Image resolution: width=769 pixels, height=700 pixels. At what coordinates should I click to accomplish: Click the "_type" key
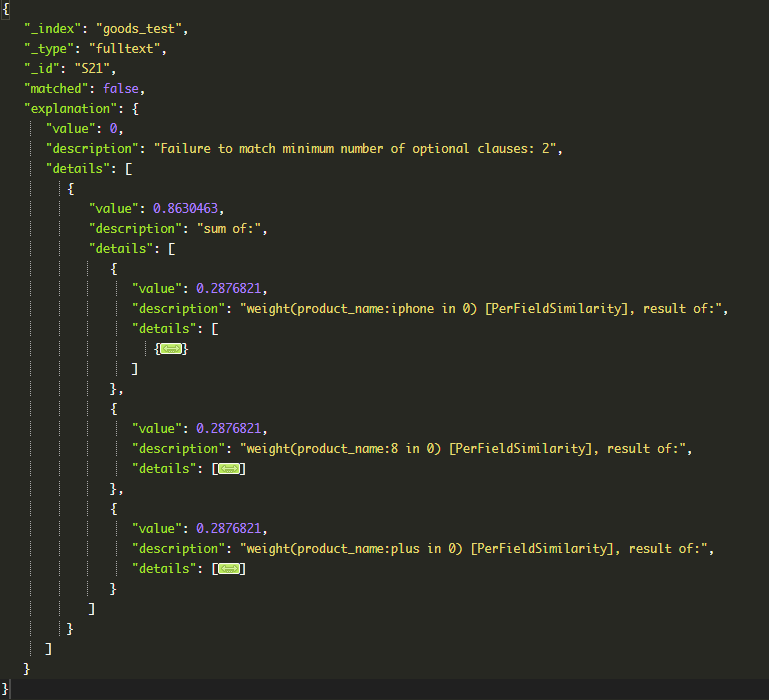[x=49, y=49]
